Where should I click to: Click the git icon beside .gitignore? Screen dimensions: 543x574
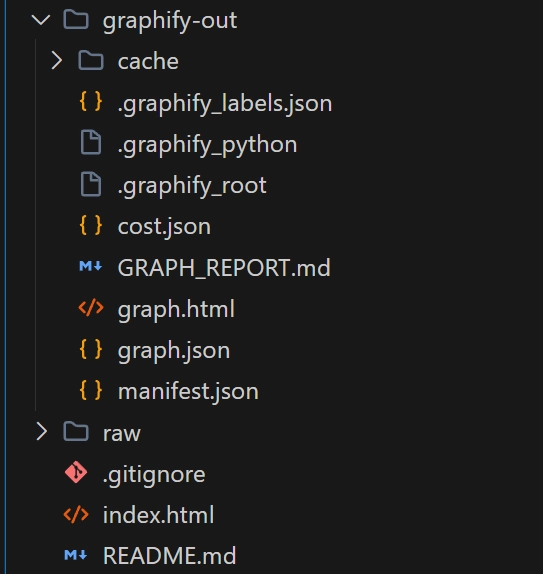76,472
